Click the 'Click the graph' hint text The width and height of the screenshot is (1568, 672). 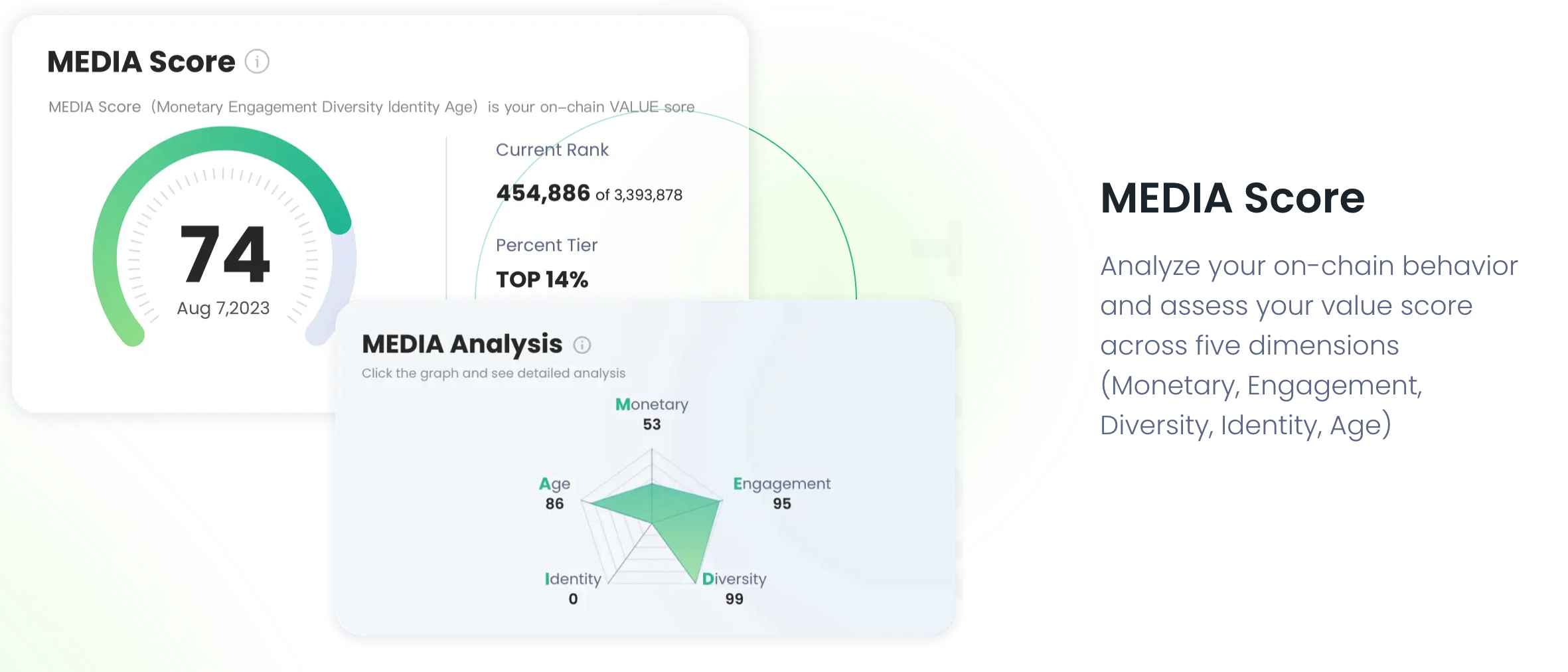click(x=493, y=373)
